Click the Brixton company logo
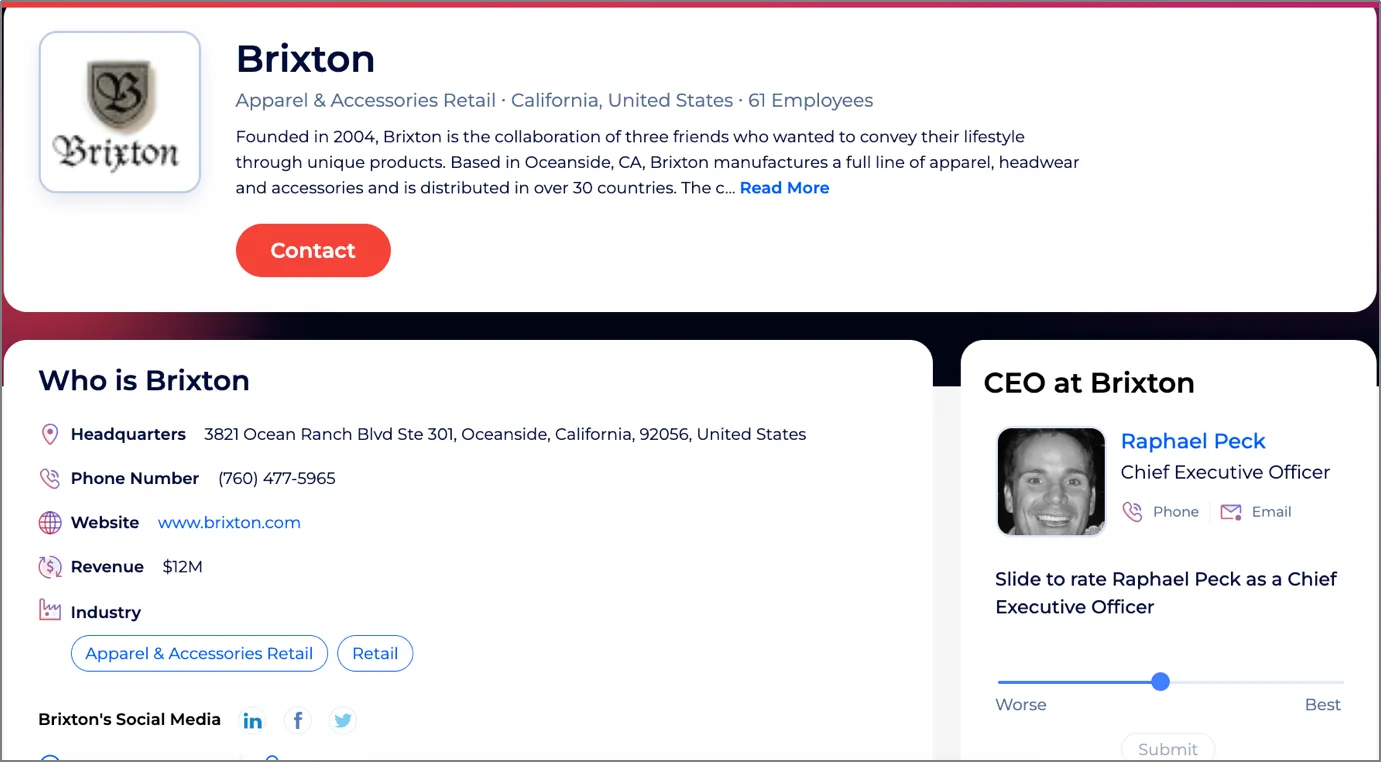This screenshot has width=1382, height=763. point(119,111)
